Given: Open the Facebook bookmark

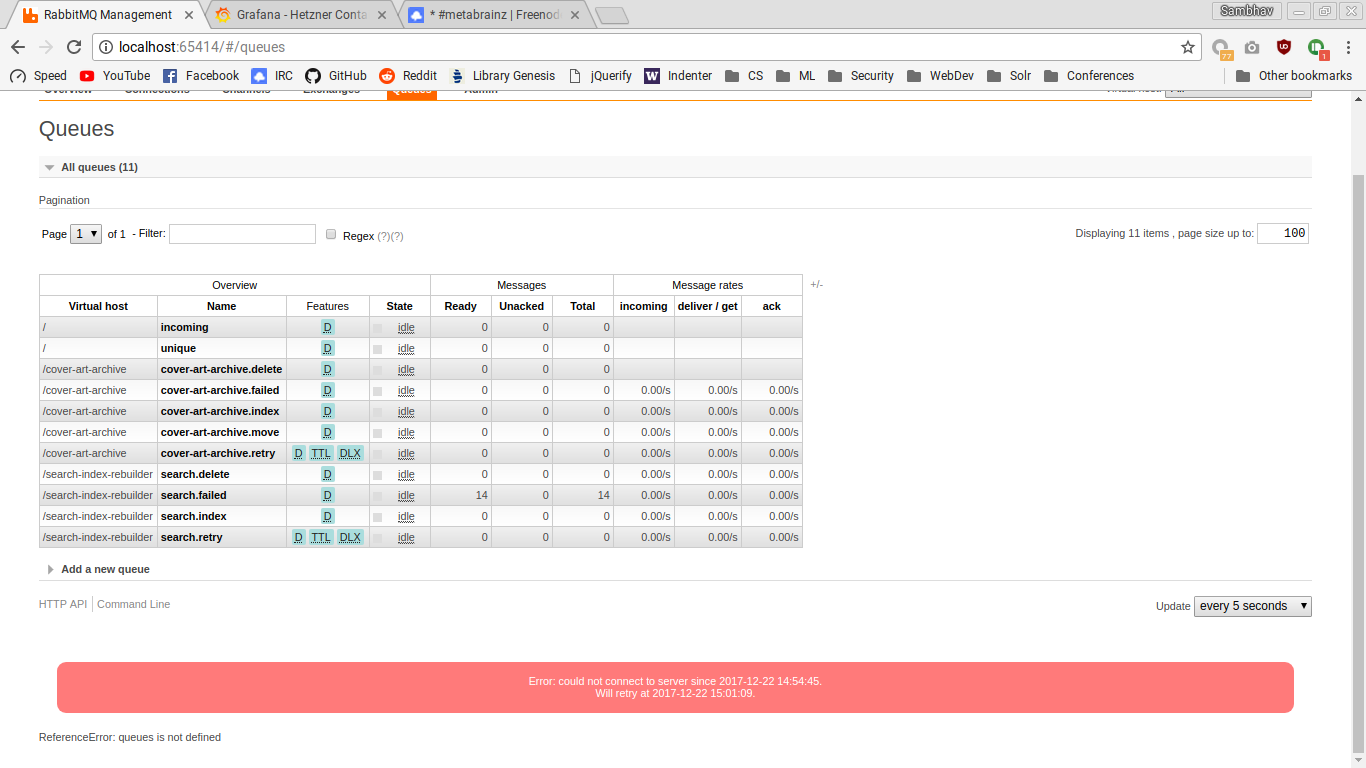Looking at the screenshot, I should click(x=200, y=76).
